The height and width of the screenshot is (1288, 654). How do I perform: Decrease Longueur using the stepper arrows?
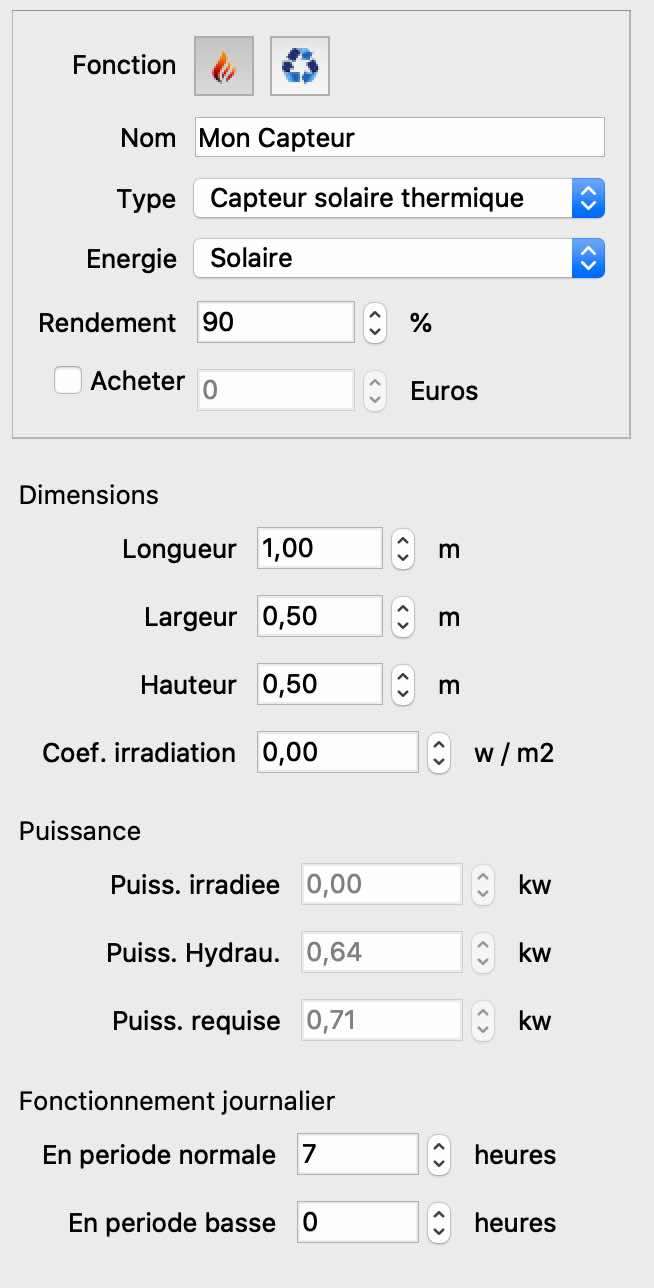point(401,558)
